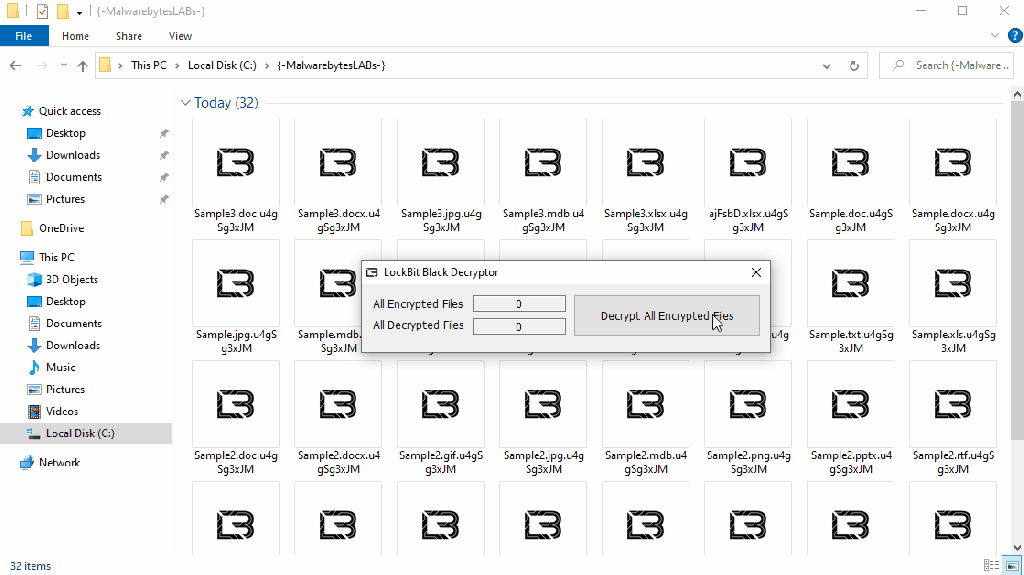Click Properties icon in quick access toolbar
Image resolution: width=1024 pixels, height=575 pixels.
[42, 11]
